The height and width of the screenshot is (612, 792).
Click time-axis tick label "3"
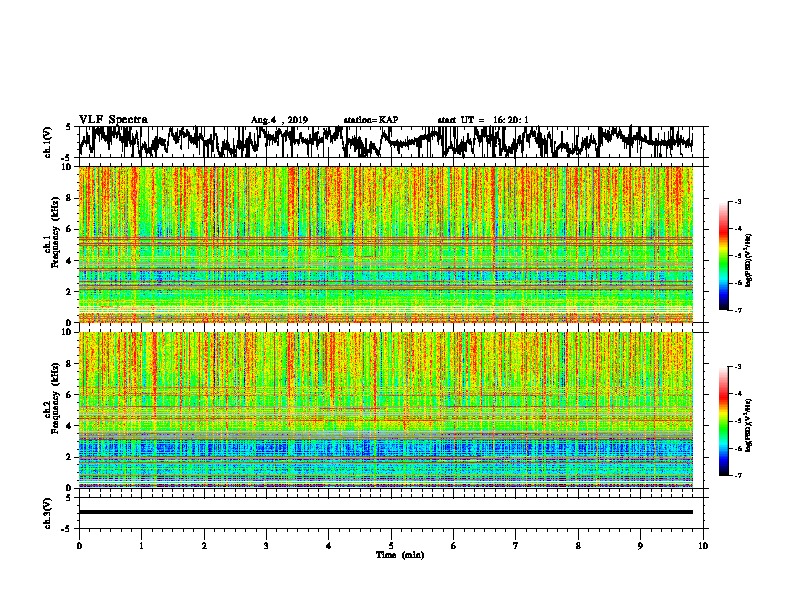pos(266,546)
